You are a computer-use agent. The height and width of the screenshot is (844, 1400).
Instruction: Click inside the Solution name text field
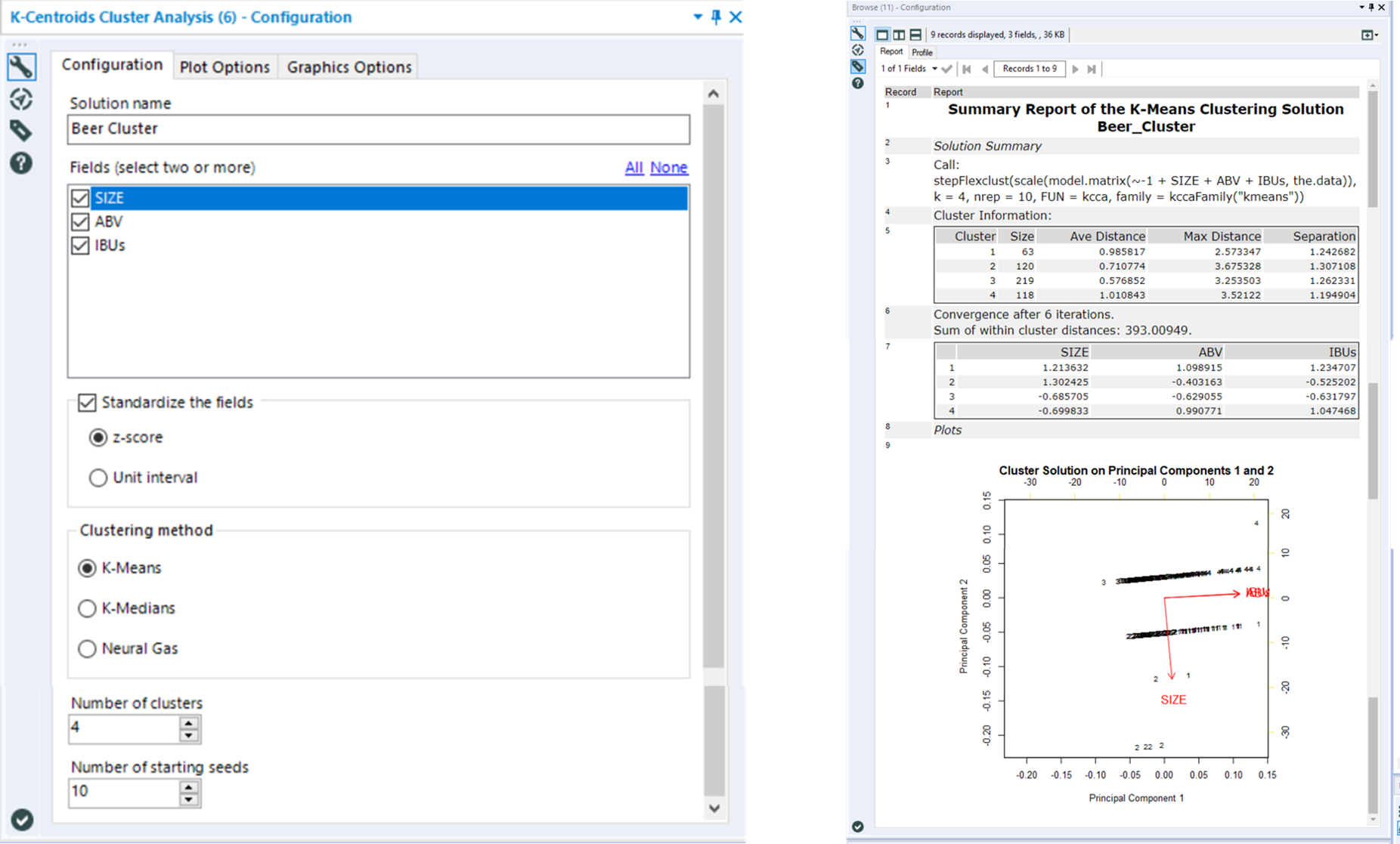point(378,129)
